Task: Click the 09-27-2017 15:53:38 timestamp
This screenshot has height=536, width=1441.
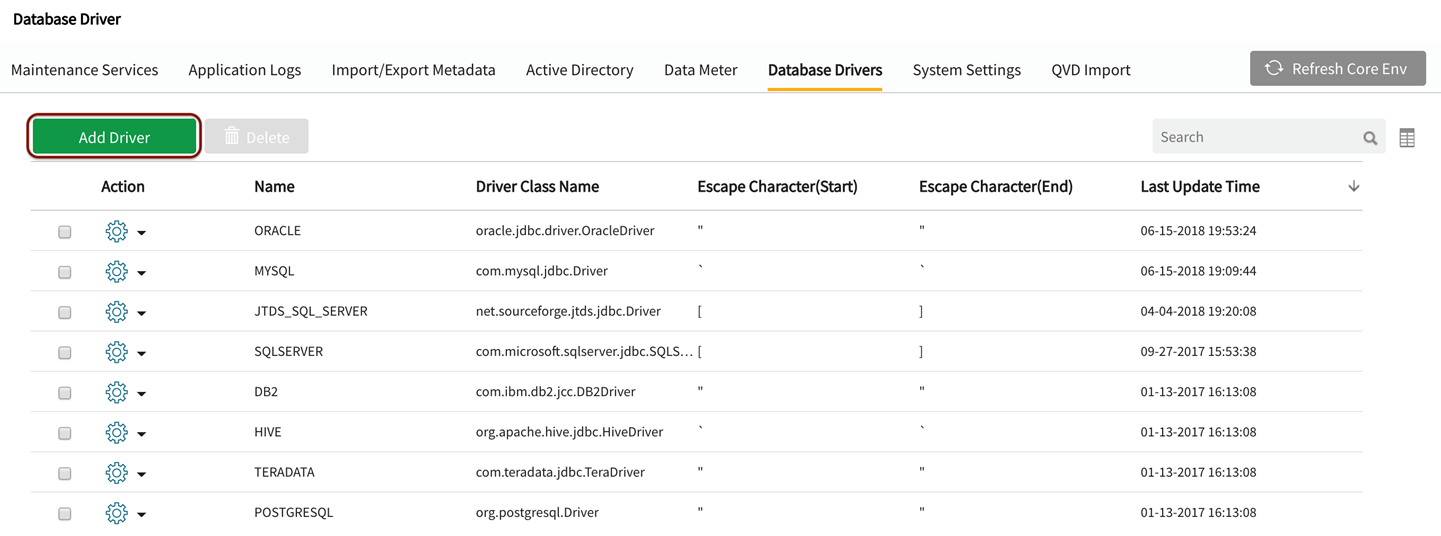Action: (x=1198, y=351)
